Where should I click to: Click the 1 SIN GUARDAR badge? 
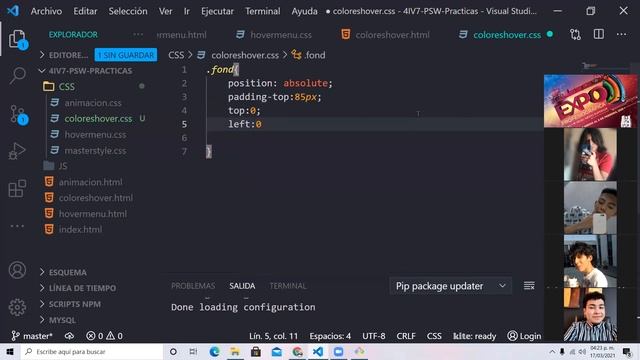tap(126, 55)
